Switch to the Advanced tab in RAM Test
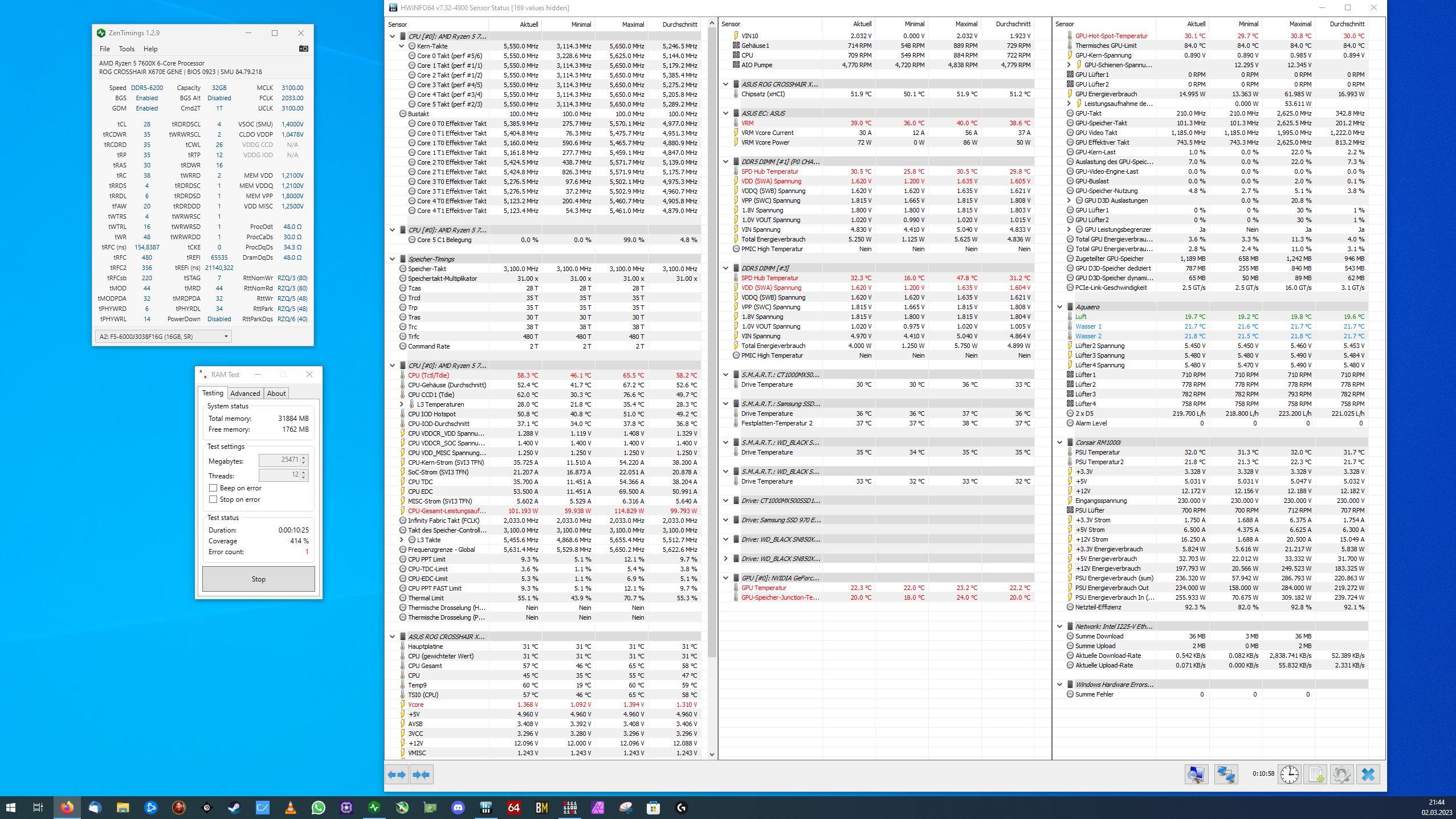This screenshot has height=819, width=1456. [245, 394]
